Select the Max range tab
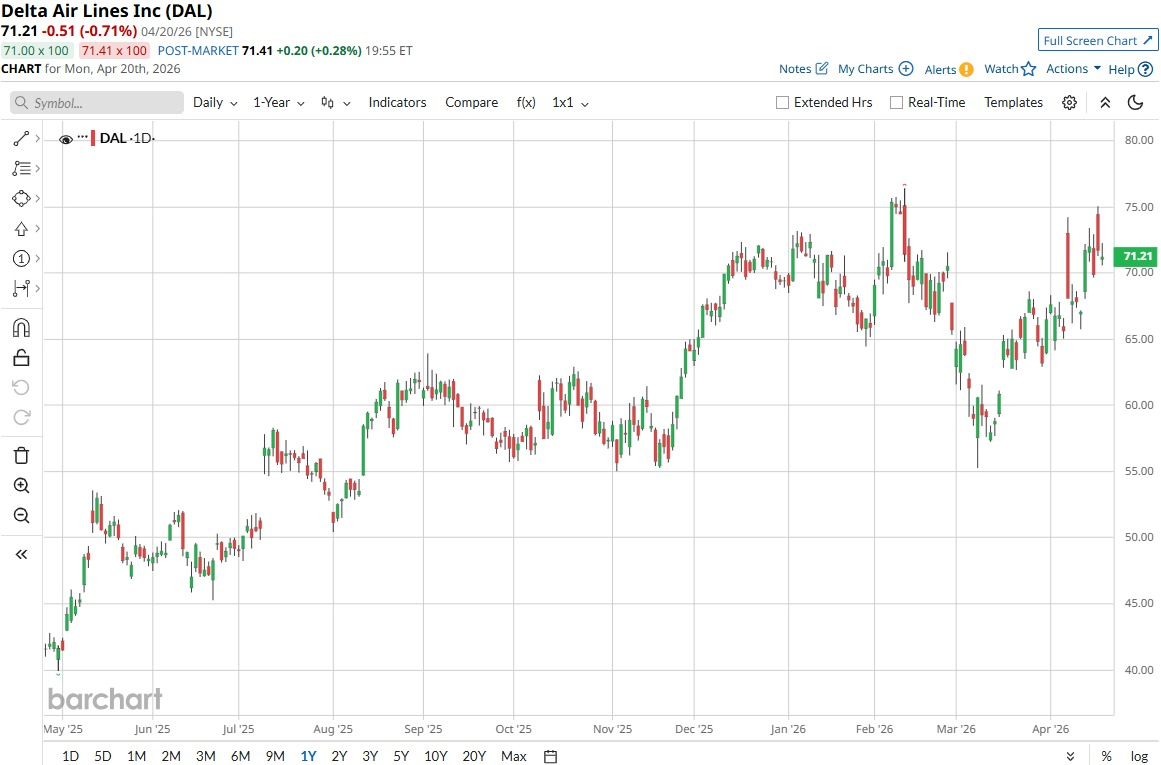 (x=513, y=756)
